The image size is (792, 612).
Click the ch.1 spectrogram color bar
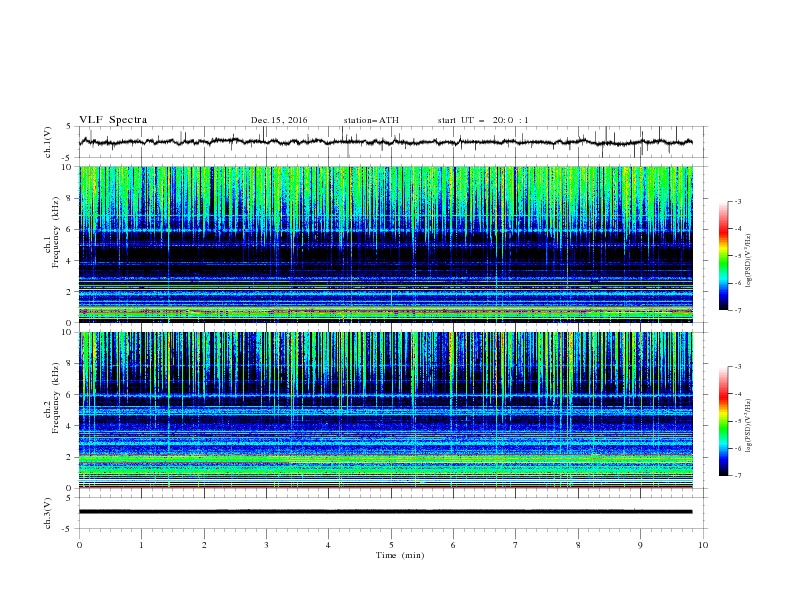(723, 256)
